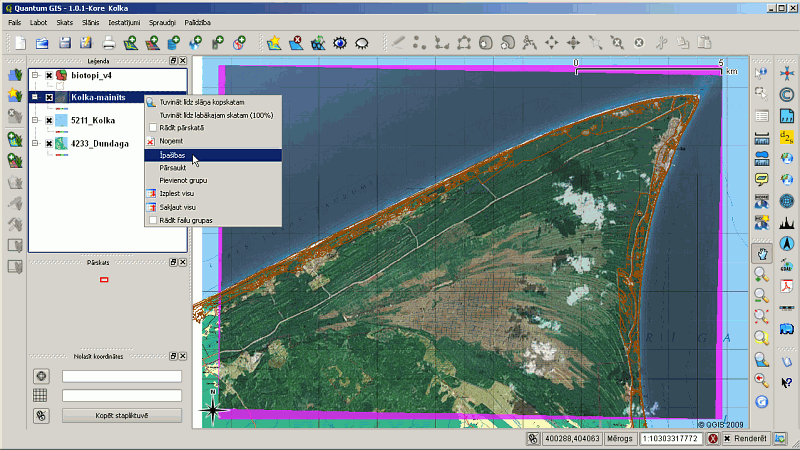Close the Leģenda panel
This screenshot has width=800, height=450.
click(x=183, y=61)
